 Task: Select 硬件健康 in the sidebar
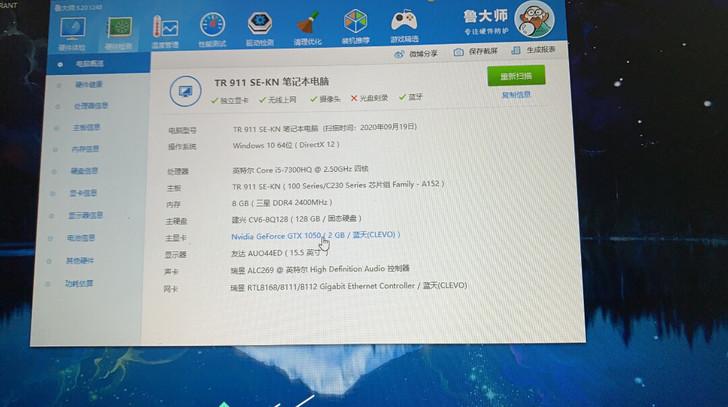pyautogui.click(x=89, y=84)
